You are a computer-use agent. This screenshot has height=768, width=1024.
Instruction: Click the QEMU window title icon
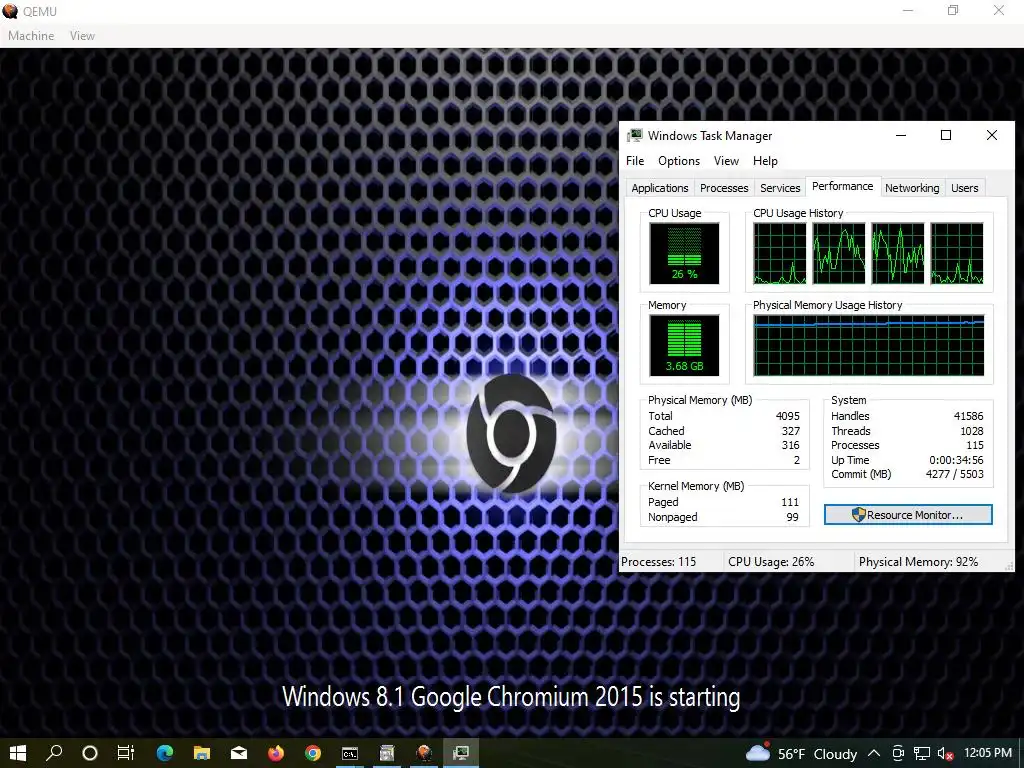10,10
